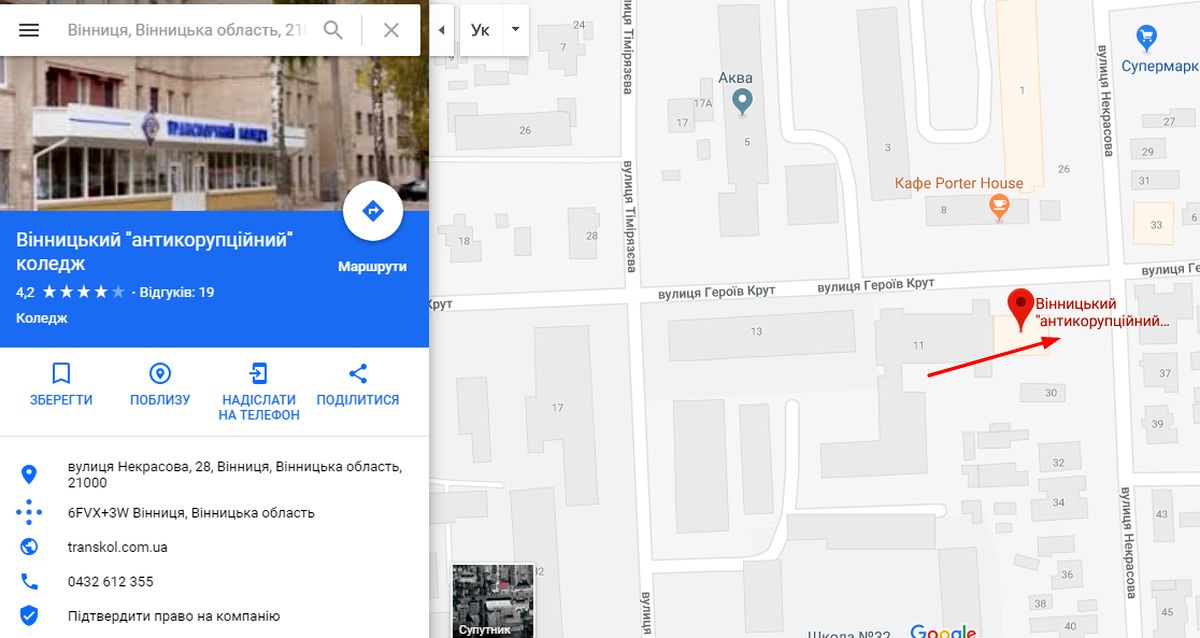Clear search with the X icon
The image size is (1200, 638).
pos(391,30)
